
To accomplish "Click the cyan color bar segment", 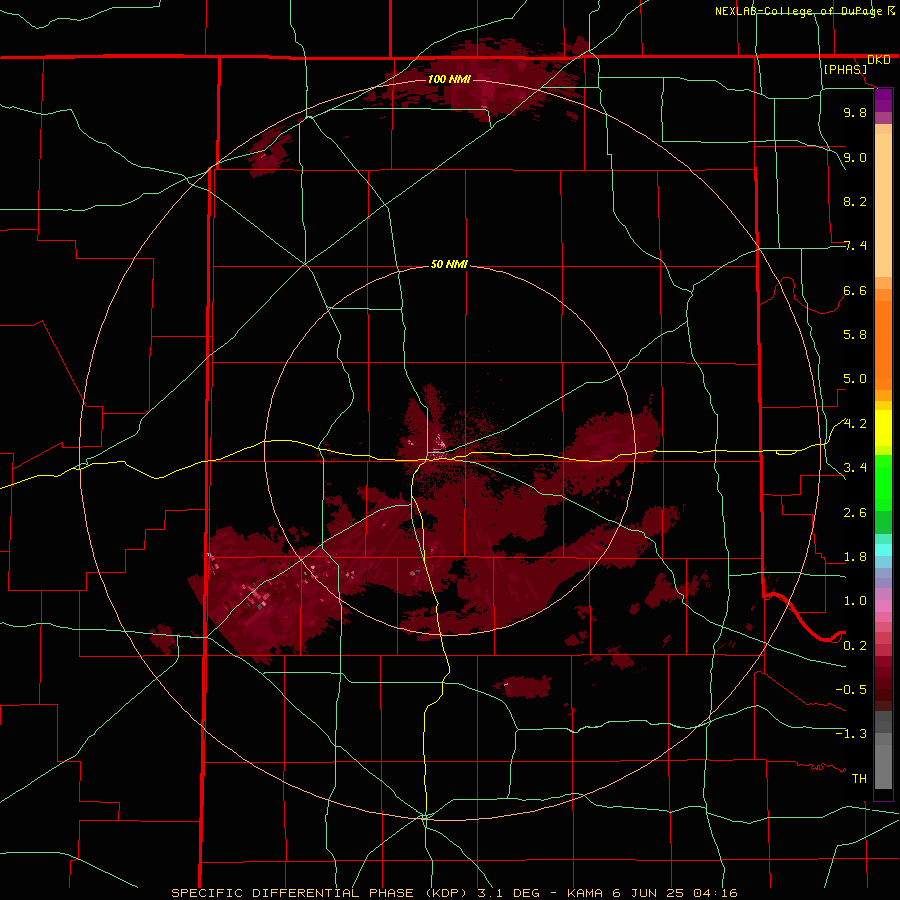I will (x=883, y=550).
